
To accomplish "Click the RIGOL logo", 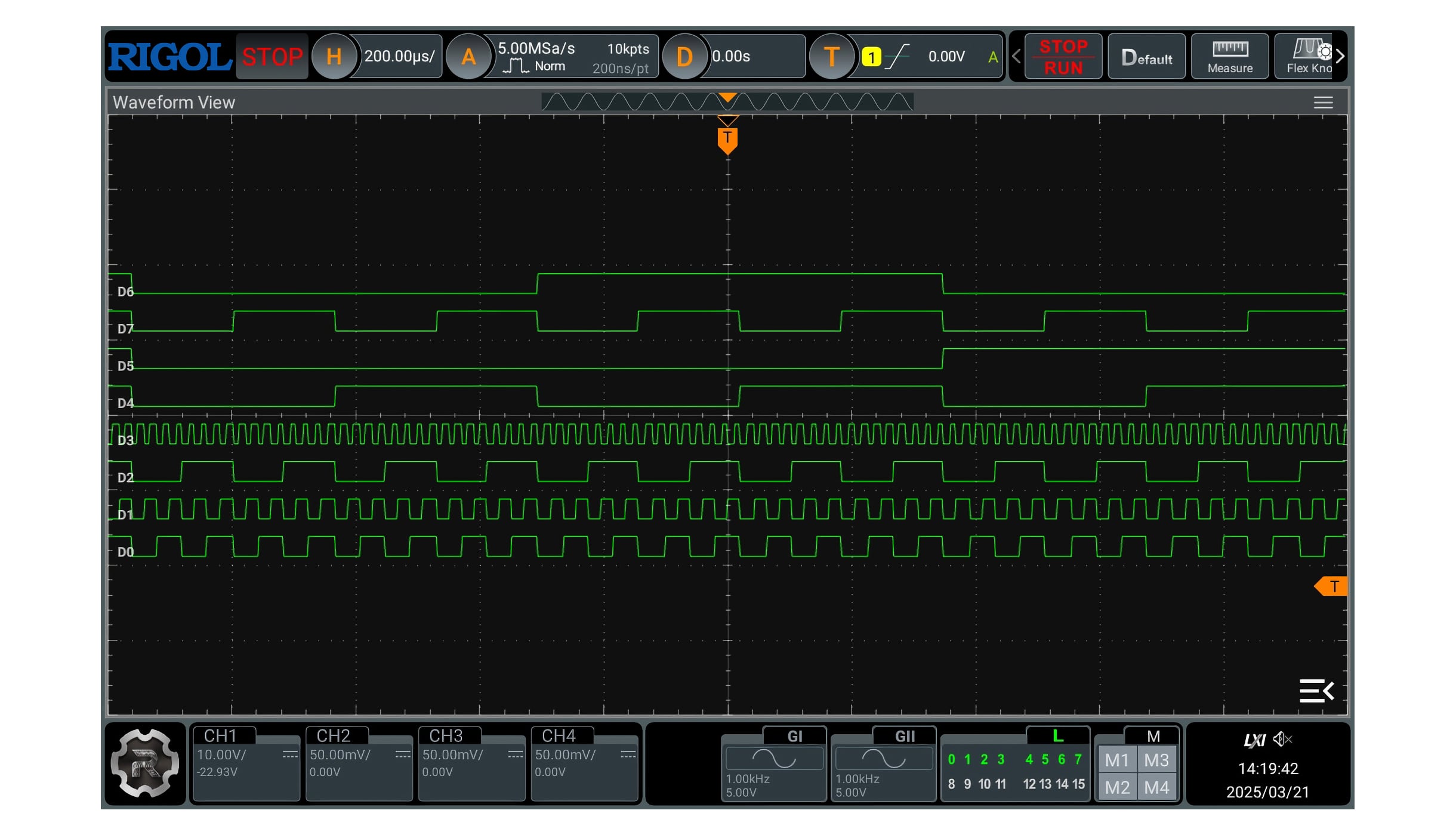I will click(169, 57).
